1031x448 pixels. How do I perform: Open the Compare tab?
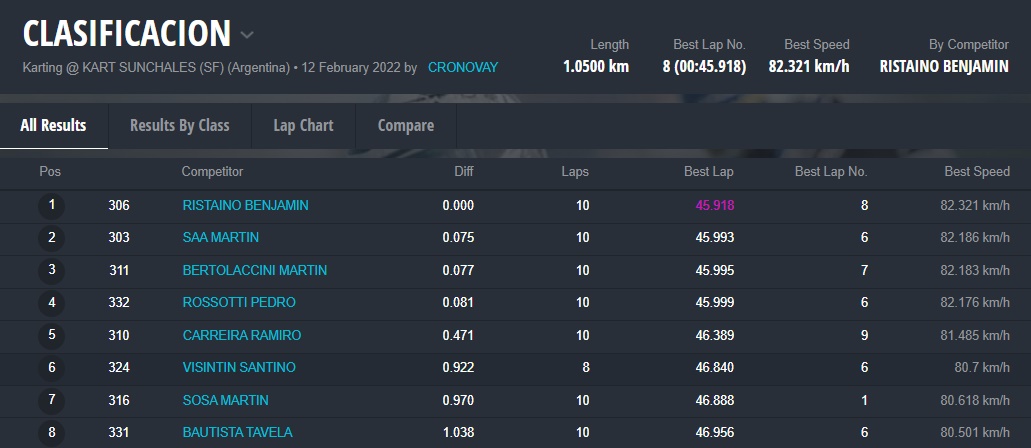[405, 125]
